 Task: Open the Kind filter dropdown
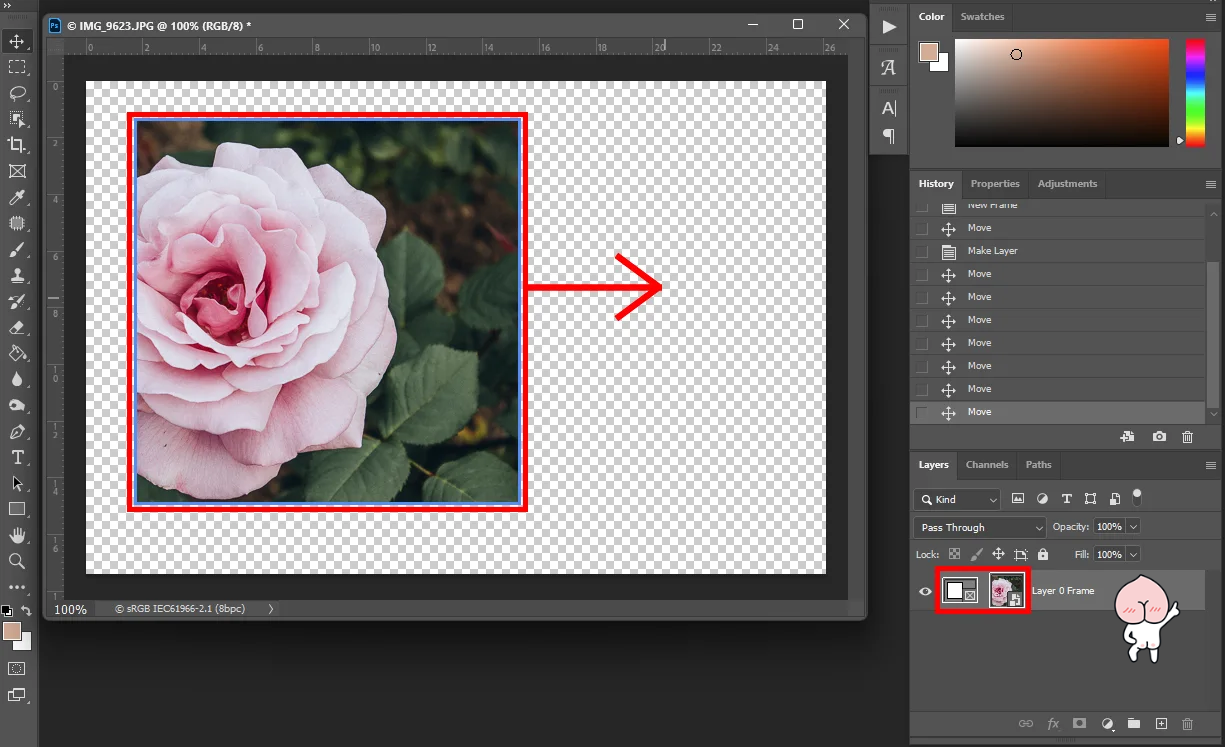(957, 499)
